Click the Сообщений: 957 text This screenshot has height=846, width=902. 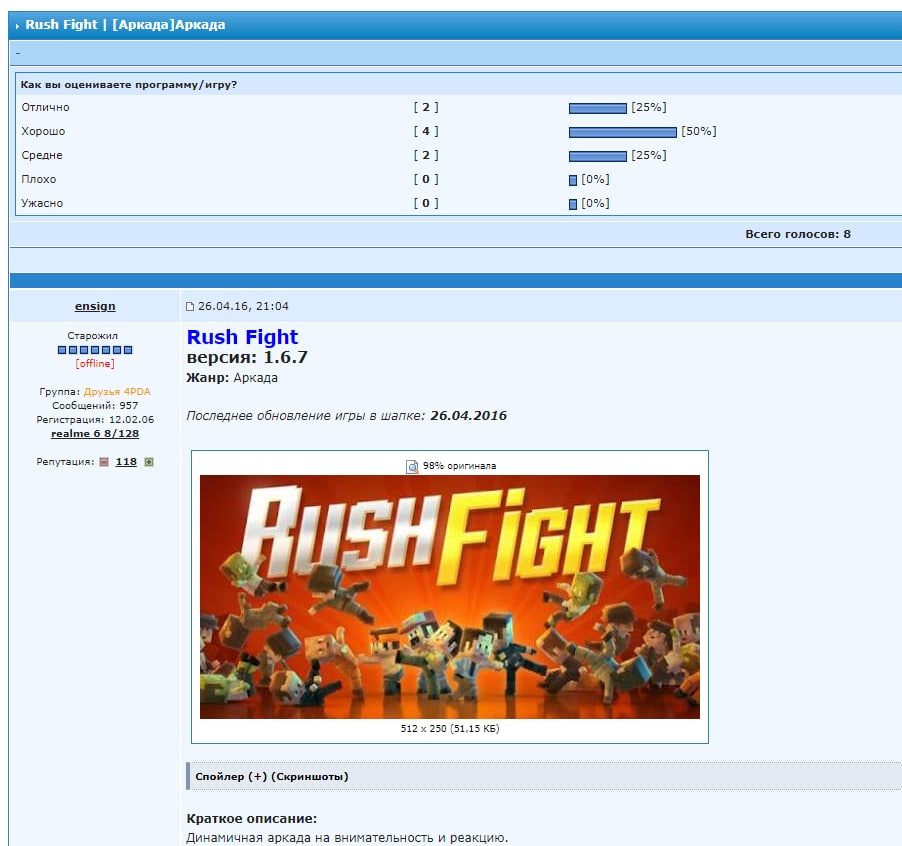pos(95,405)
